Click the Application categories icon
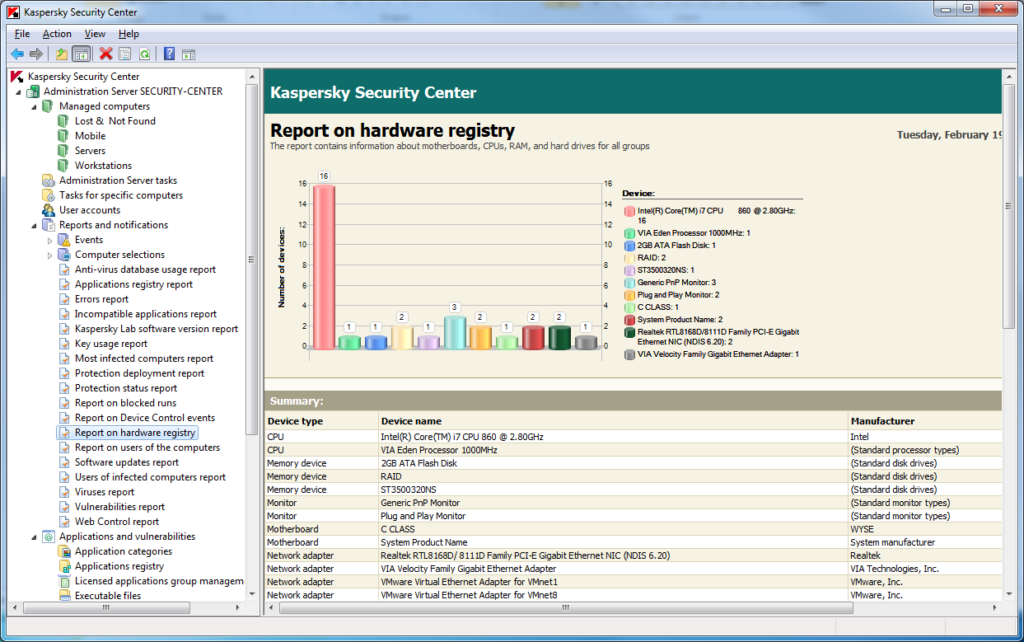Viewport: 1024px width, 642px height. 64,551
